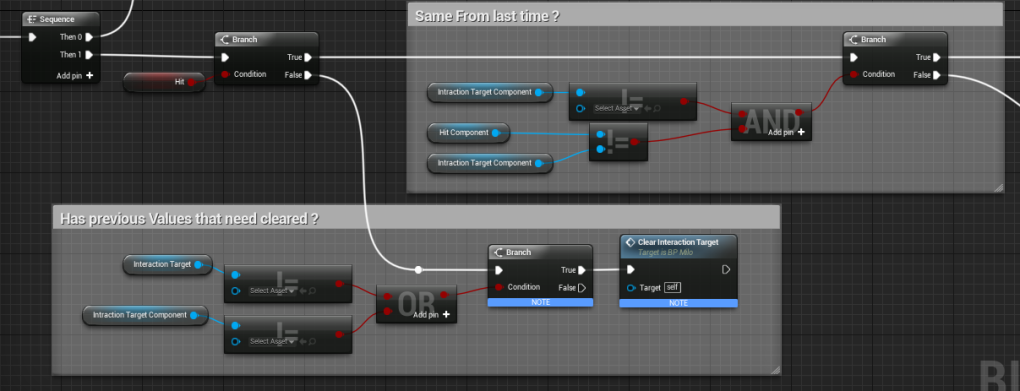Click the red Condition pin on first Branch
Viewport: 1020px width, 391px height.
click(224, 74)
